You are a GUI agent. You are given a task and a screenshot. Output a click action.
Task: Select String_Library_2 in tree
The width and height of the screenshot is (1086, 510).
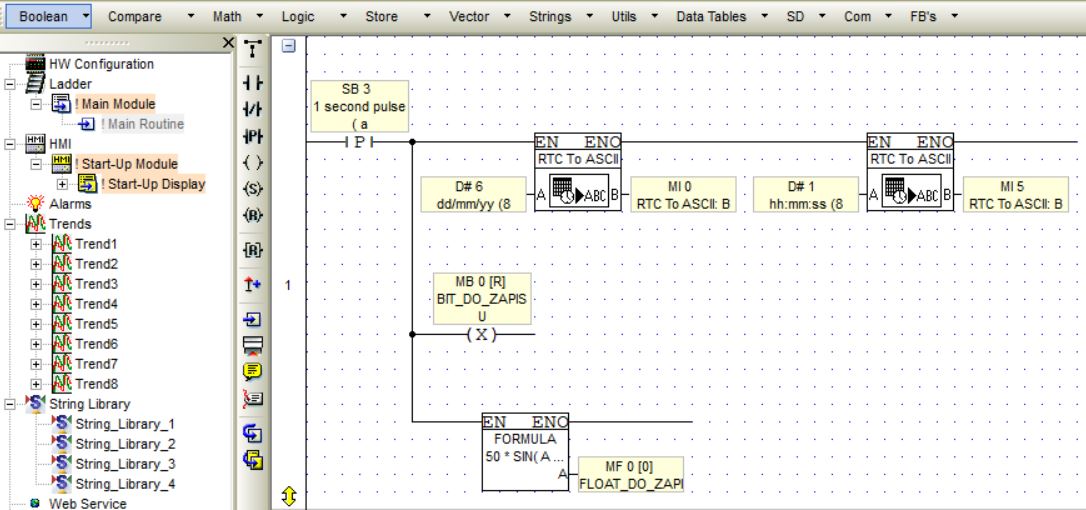(125, 444)
